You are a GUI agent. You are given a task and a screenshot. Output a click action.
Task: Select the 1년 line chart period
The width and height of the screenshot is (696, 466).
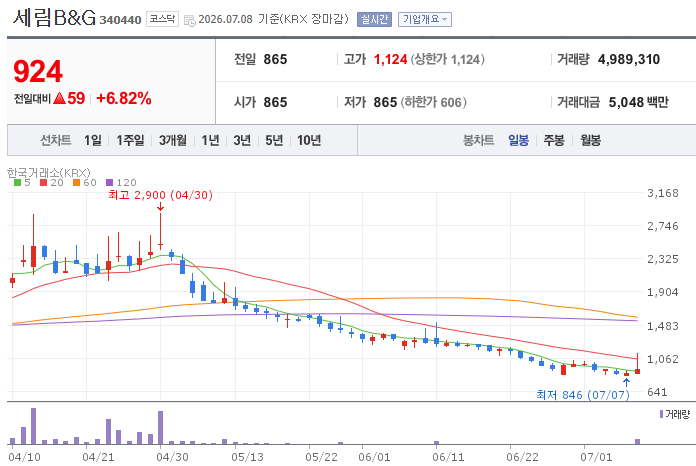(x=210, y=141)
